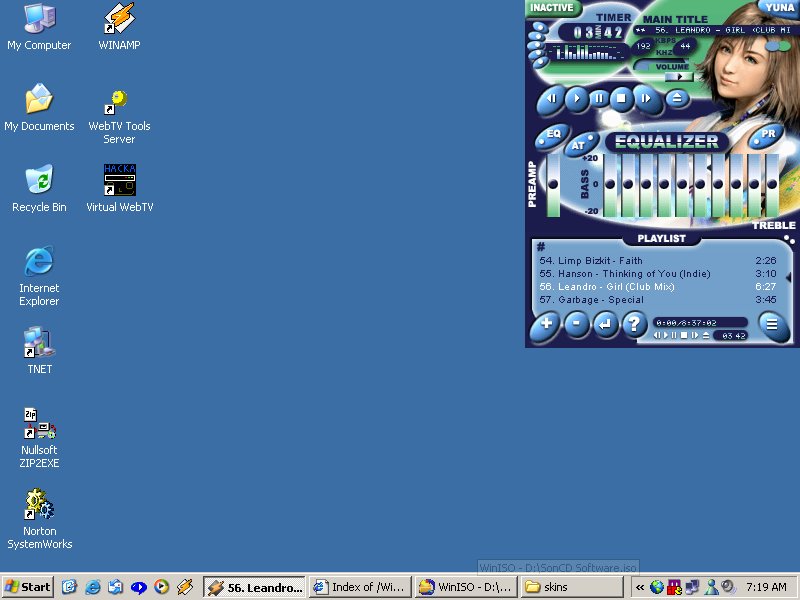This screenshot has height=600, width=800.
Task: Toggle the equalizer AT auto button
Action: (x=578, y=146)
